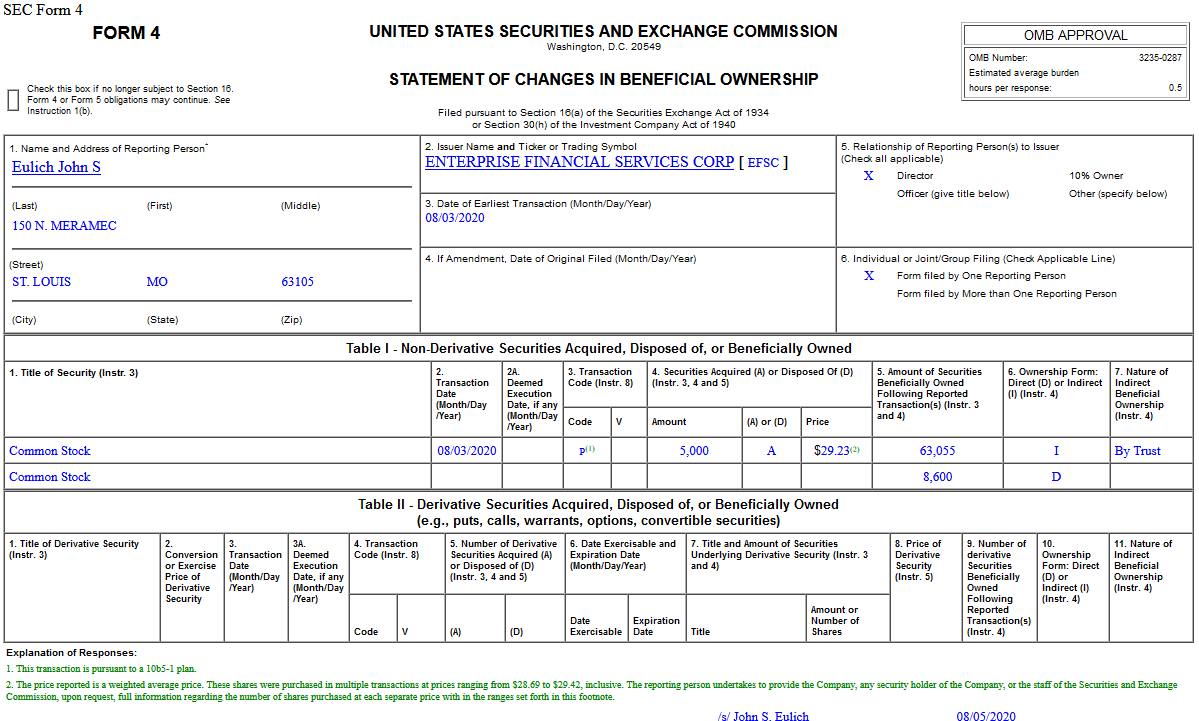Open ENTERPRISE FINANCIAL SERVICES CORP issuer link
The height and width of the screenshot is (721, 1199).
pyautogui.click(x=579, y=162)
